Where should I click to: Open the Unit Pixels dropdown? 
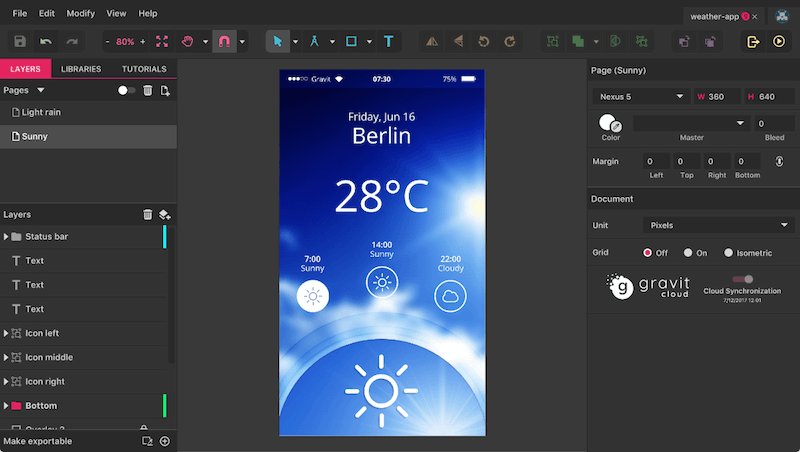tap(719, 225)
